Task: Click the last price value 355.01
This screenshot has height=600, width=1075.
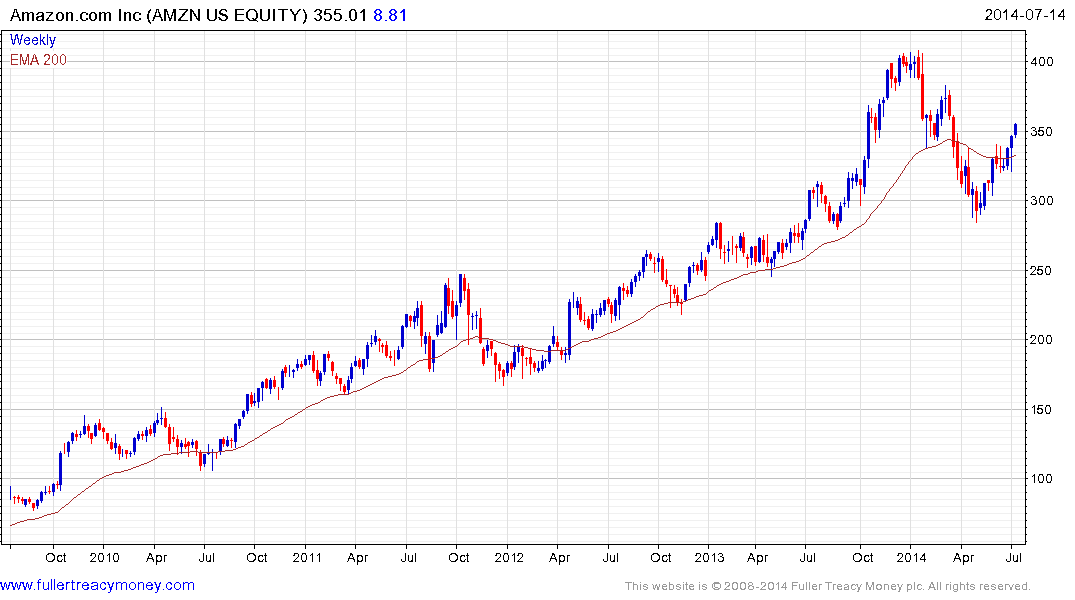Action: click(341, 15)
